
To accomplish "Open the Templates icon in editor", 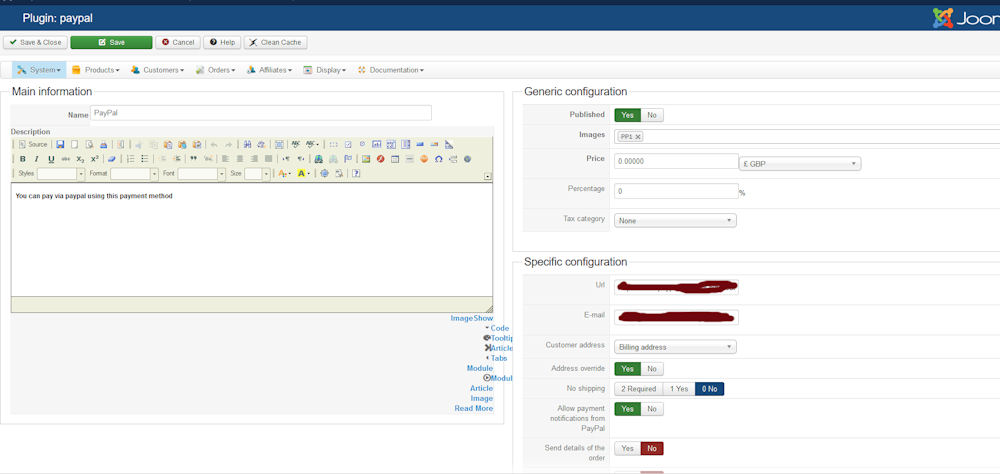I will 121,145.
